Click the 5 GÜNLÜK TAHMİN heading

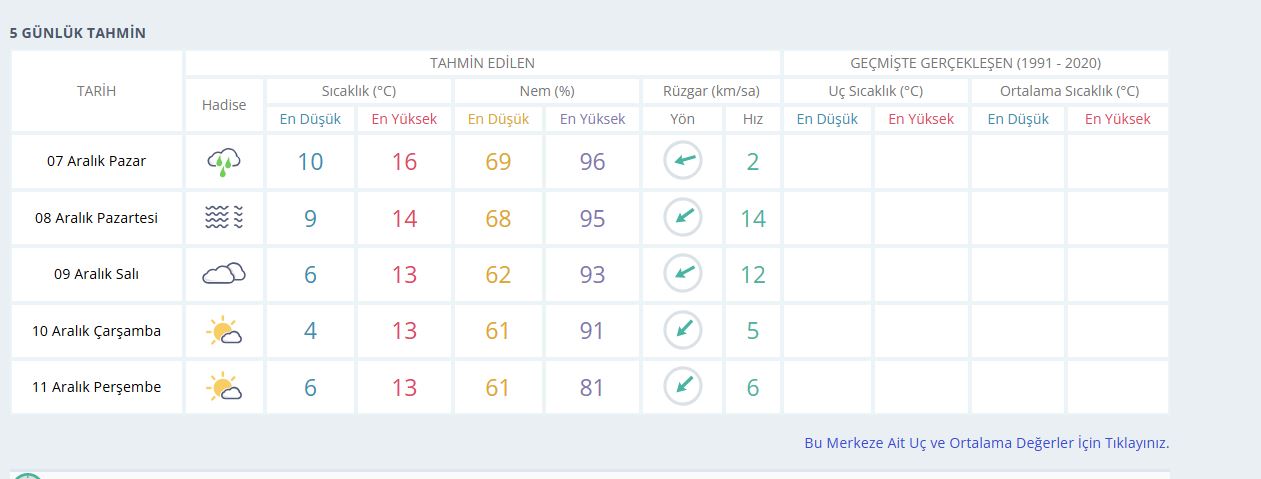78,33
